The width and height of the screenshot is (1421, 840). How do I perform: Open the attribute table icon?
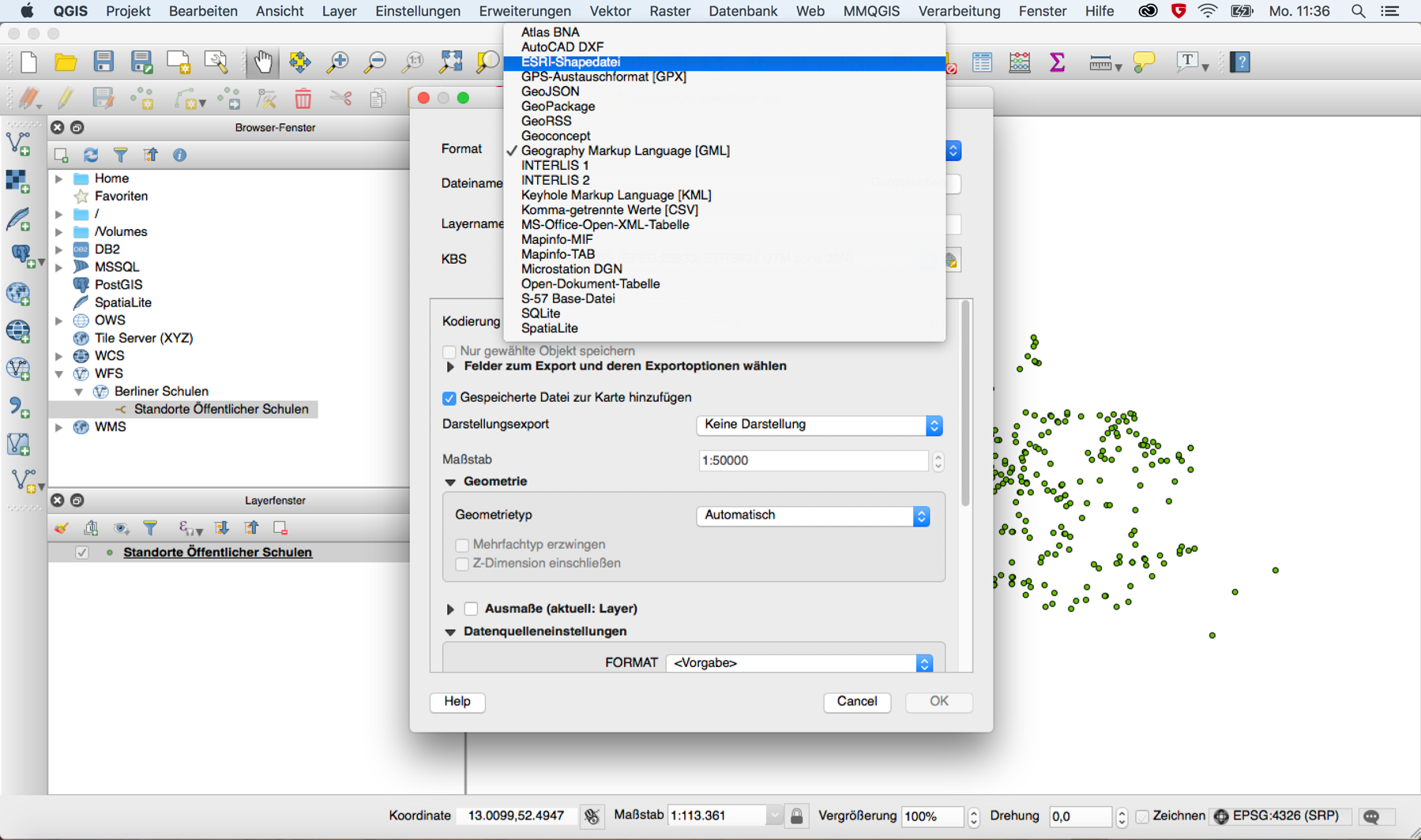982,62
